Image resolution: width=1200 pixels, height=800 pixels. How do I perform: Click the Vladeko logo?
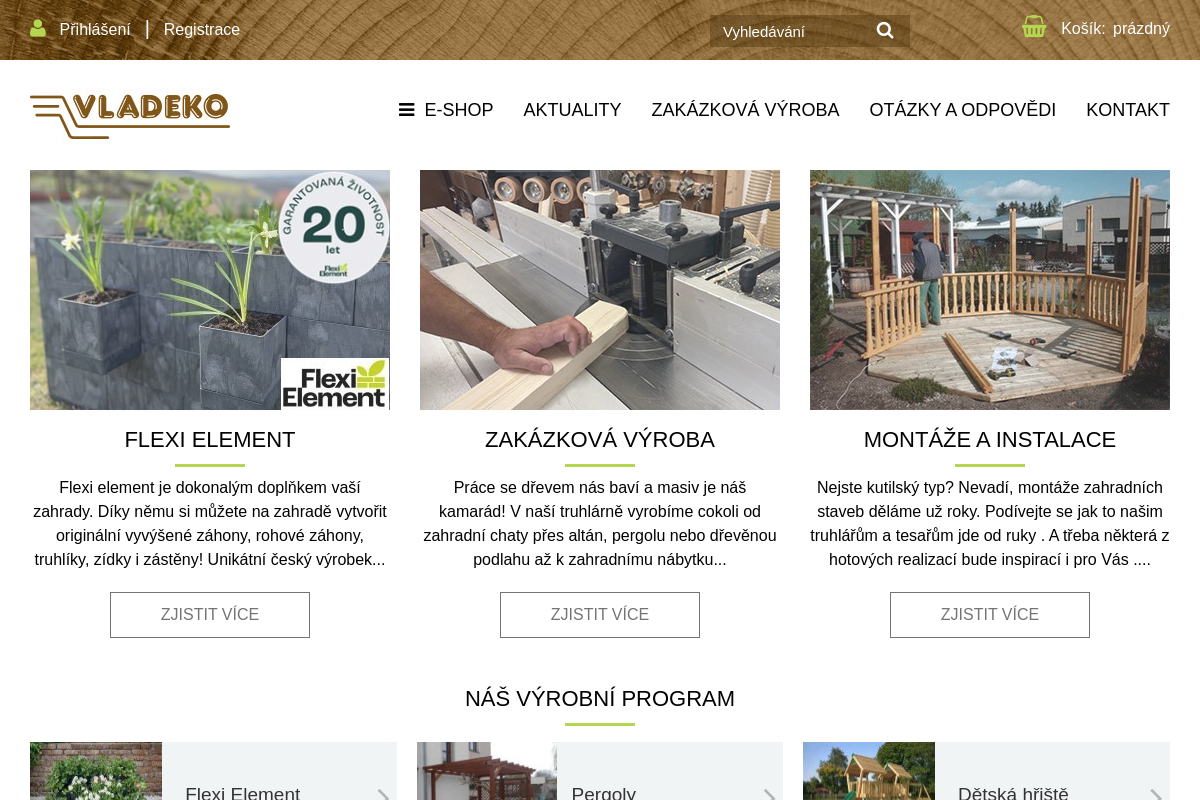[x=130, y=116]
